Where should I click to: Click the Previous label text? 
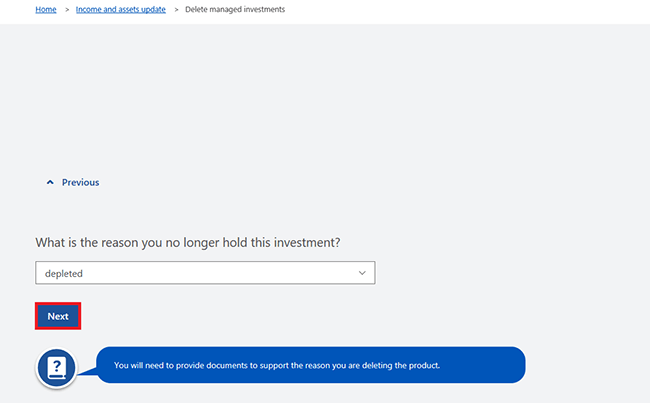[x=80, y=183]
